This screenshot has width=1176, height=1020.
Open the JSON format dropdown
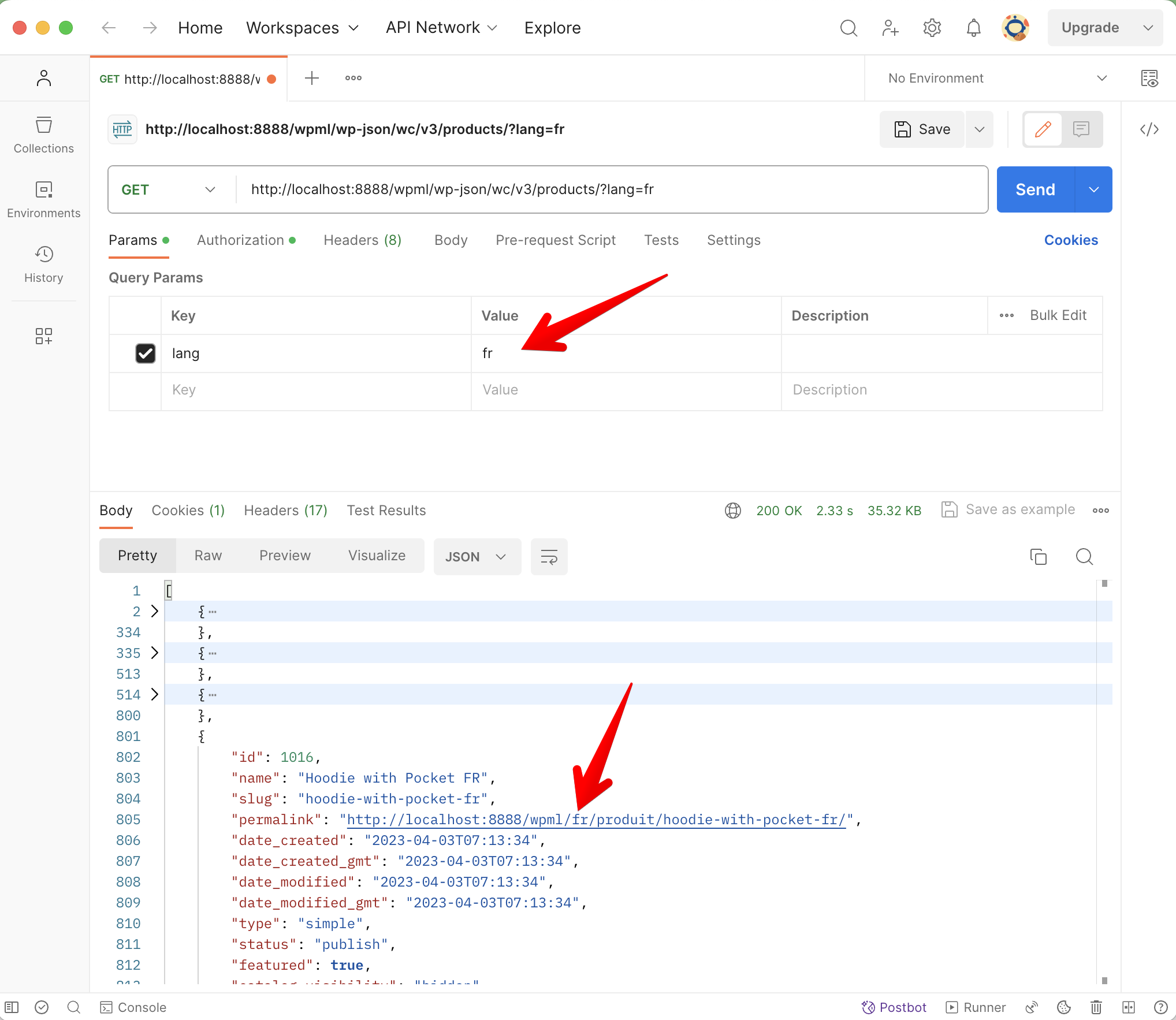477,556
